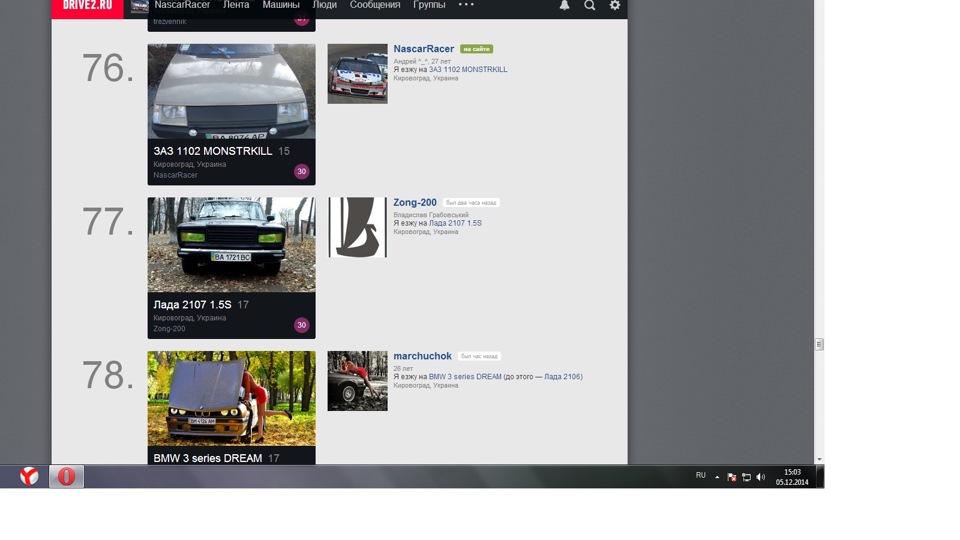960x540 pixels.
Task: Follow Лада 2107 1.5S link beside Zong-200
Action: (455, 223)
